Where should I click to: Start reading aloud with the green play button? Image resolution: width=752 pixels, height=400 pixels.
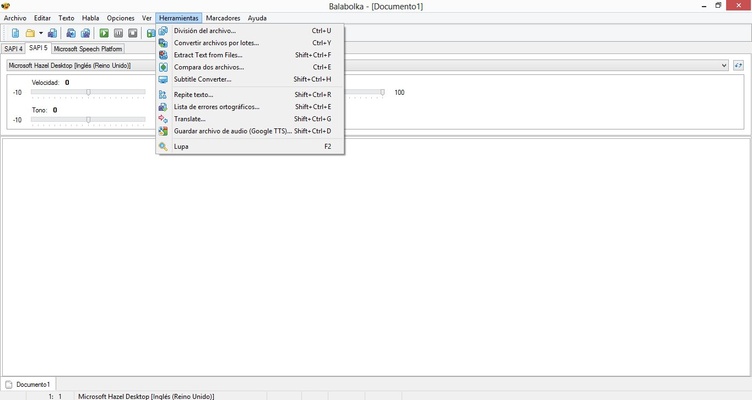click(x=104, y=33)
